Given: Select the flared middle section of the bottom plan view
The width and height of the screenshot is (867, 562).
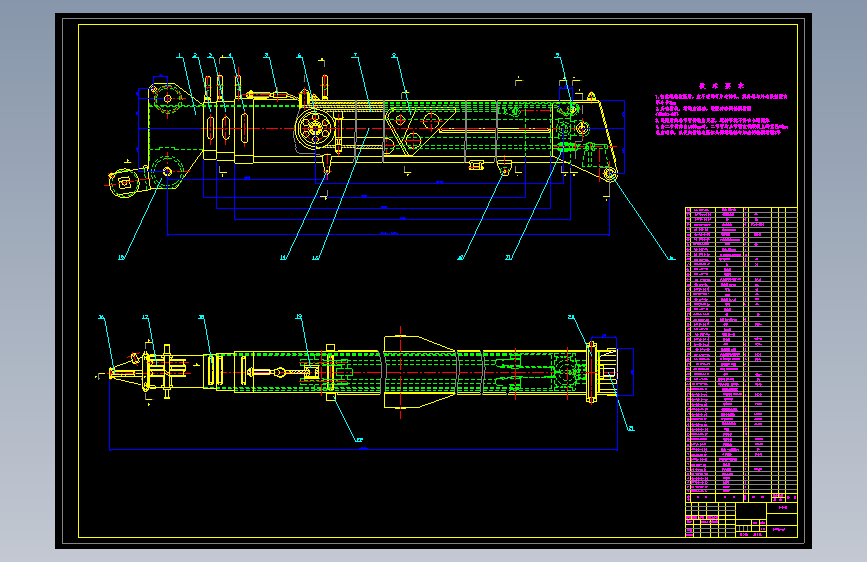Looking at the screenshot, I should click(x=419, y=372).
